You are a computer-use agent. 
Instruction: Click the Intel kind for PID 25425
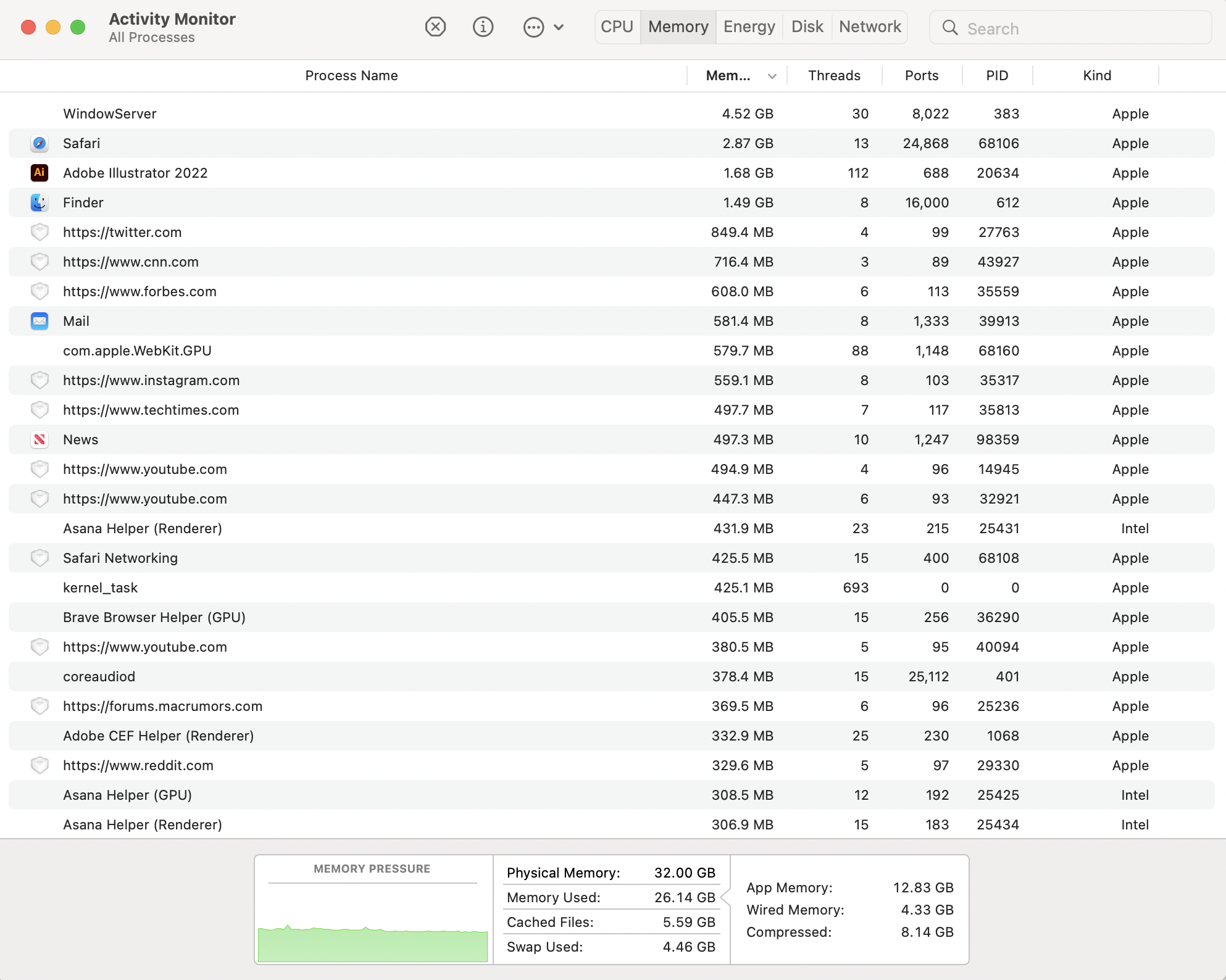click(1135, 795)
